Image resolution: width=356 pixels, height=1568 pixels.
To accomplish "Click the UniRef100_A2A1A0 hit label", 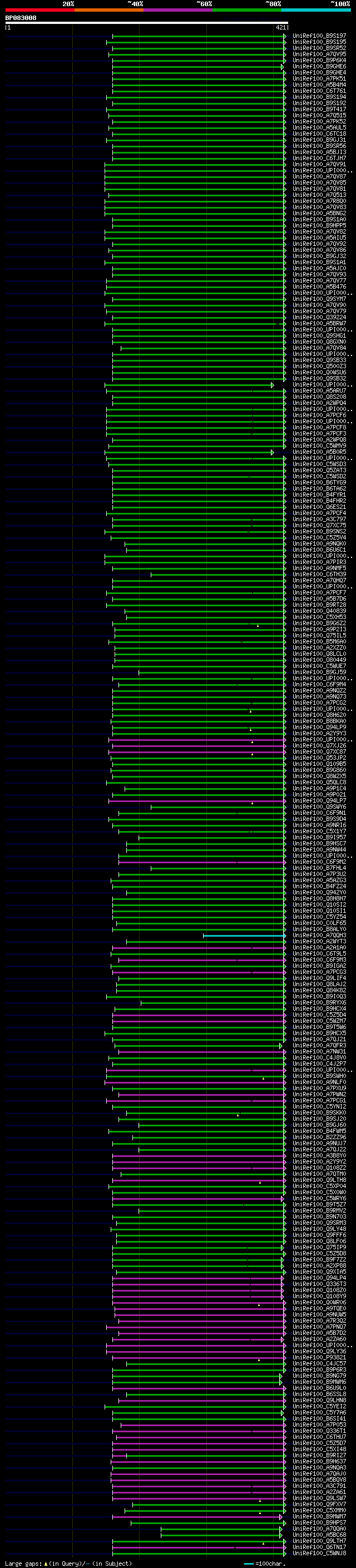I will click(x=319, y=948).
